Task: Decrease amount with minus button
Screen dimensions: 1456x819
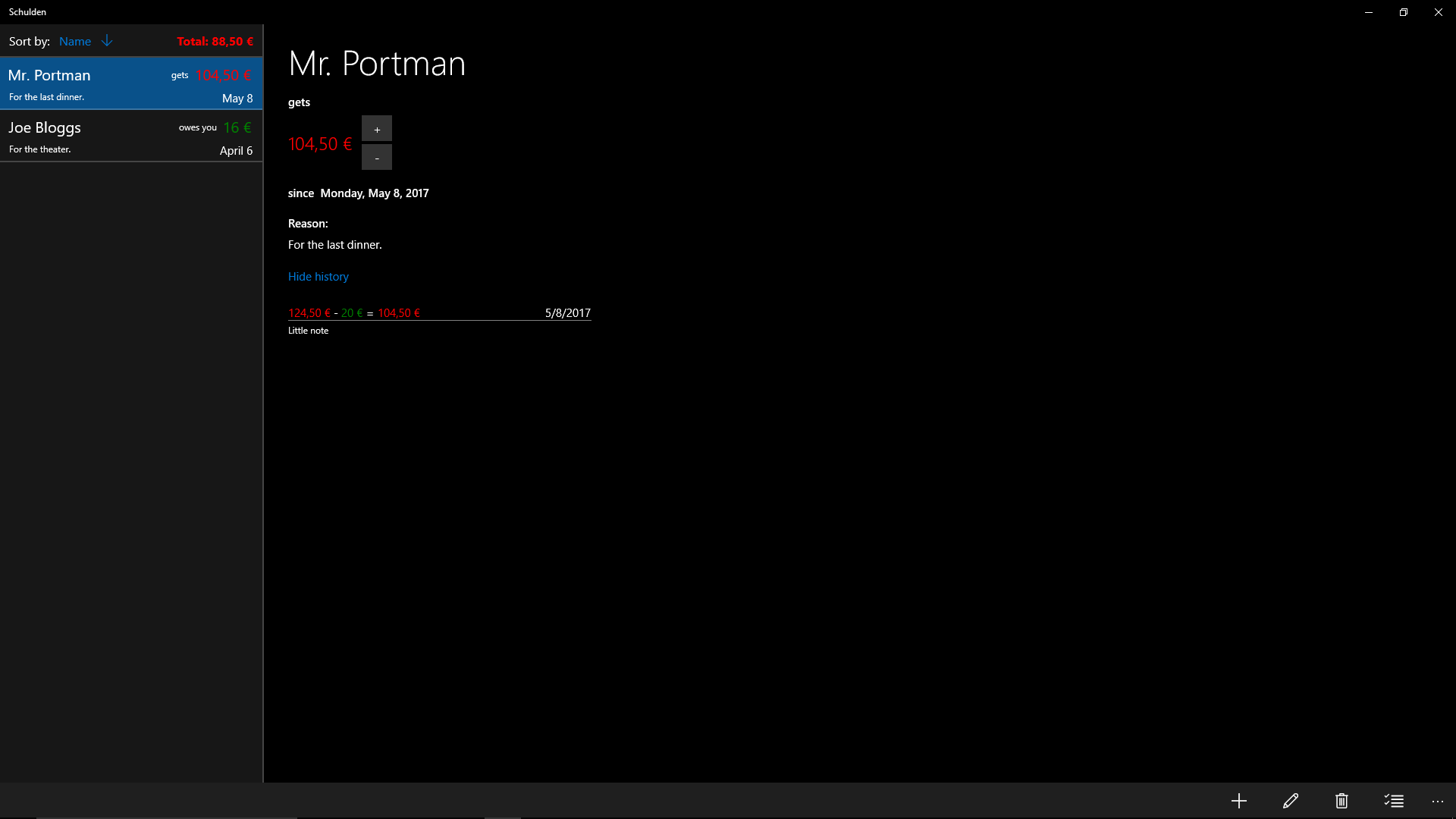Action: pyautogui.click(x=377, y=158)
